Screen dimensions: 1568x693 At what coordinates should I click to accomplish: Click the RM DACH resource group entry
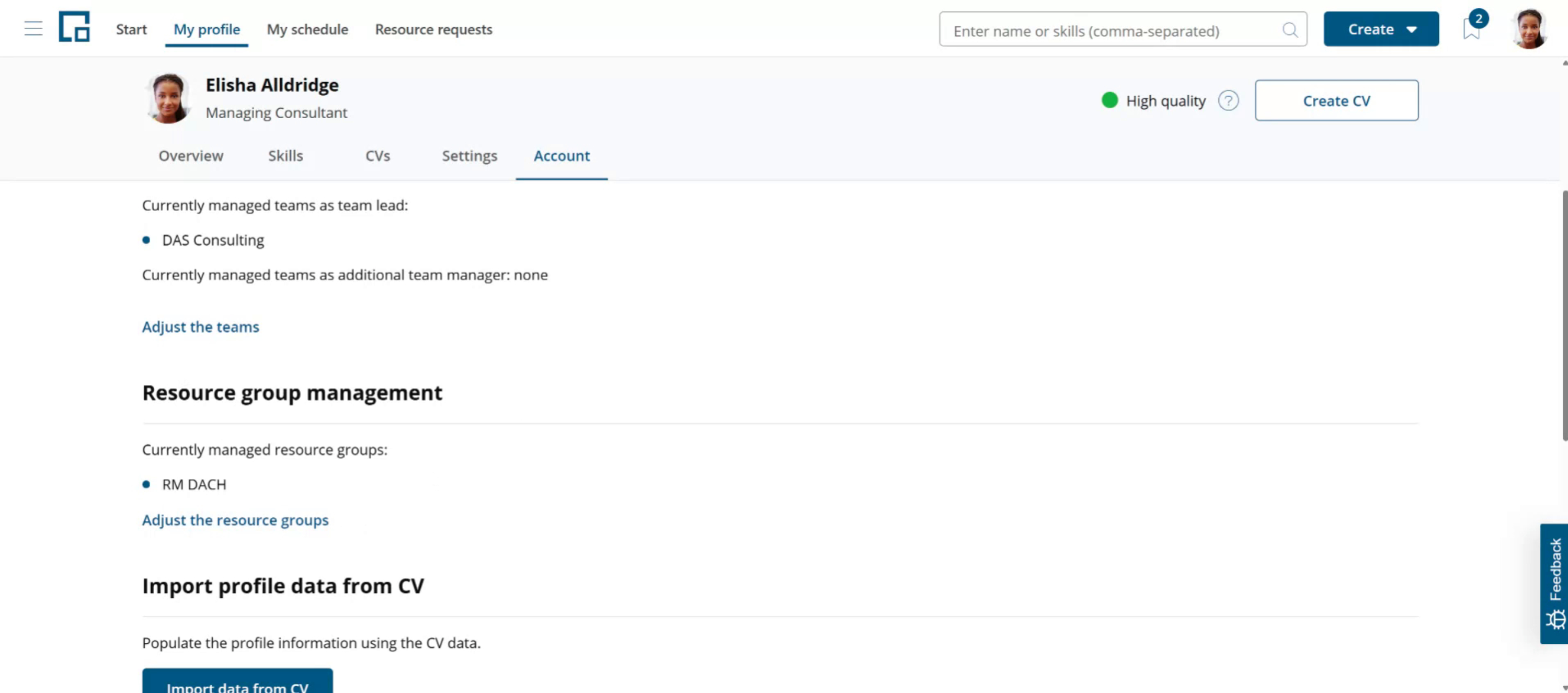[x=194, y=485]
